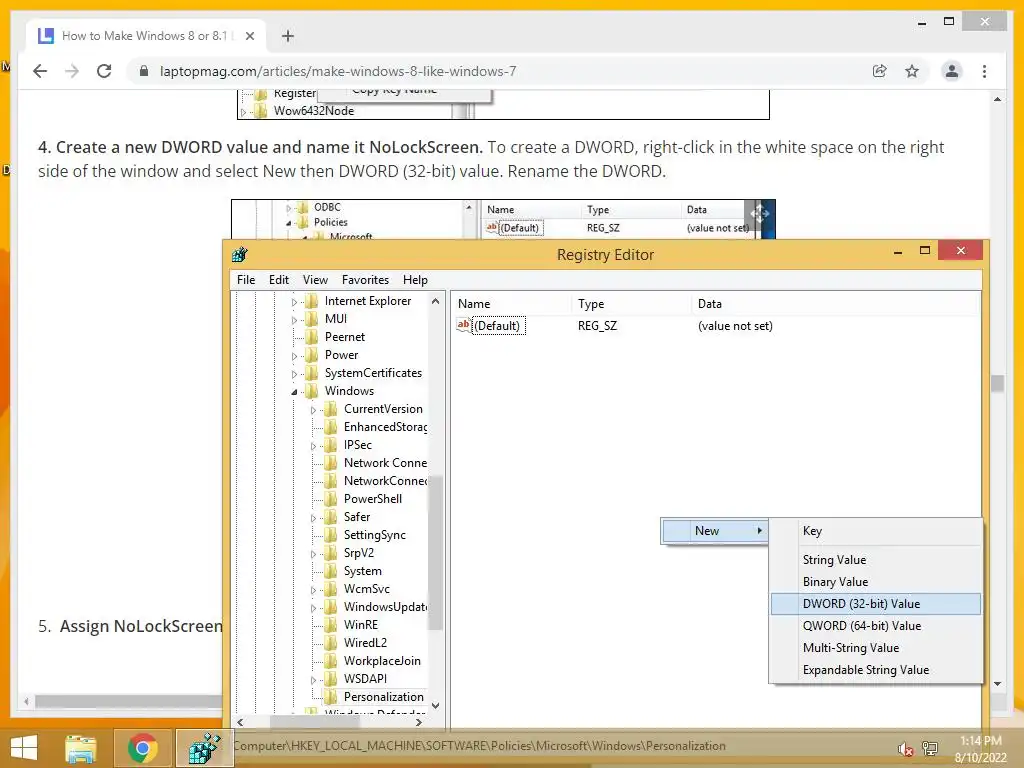The width and height of the screenshot is (1024, 768).
Task: Click the article image enlarge icon
Action: coord(760,213)
